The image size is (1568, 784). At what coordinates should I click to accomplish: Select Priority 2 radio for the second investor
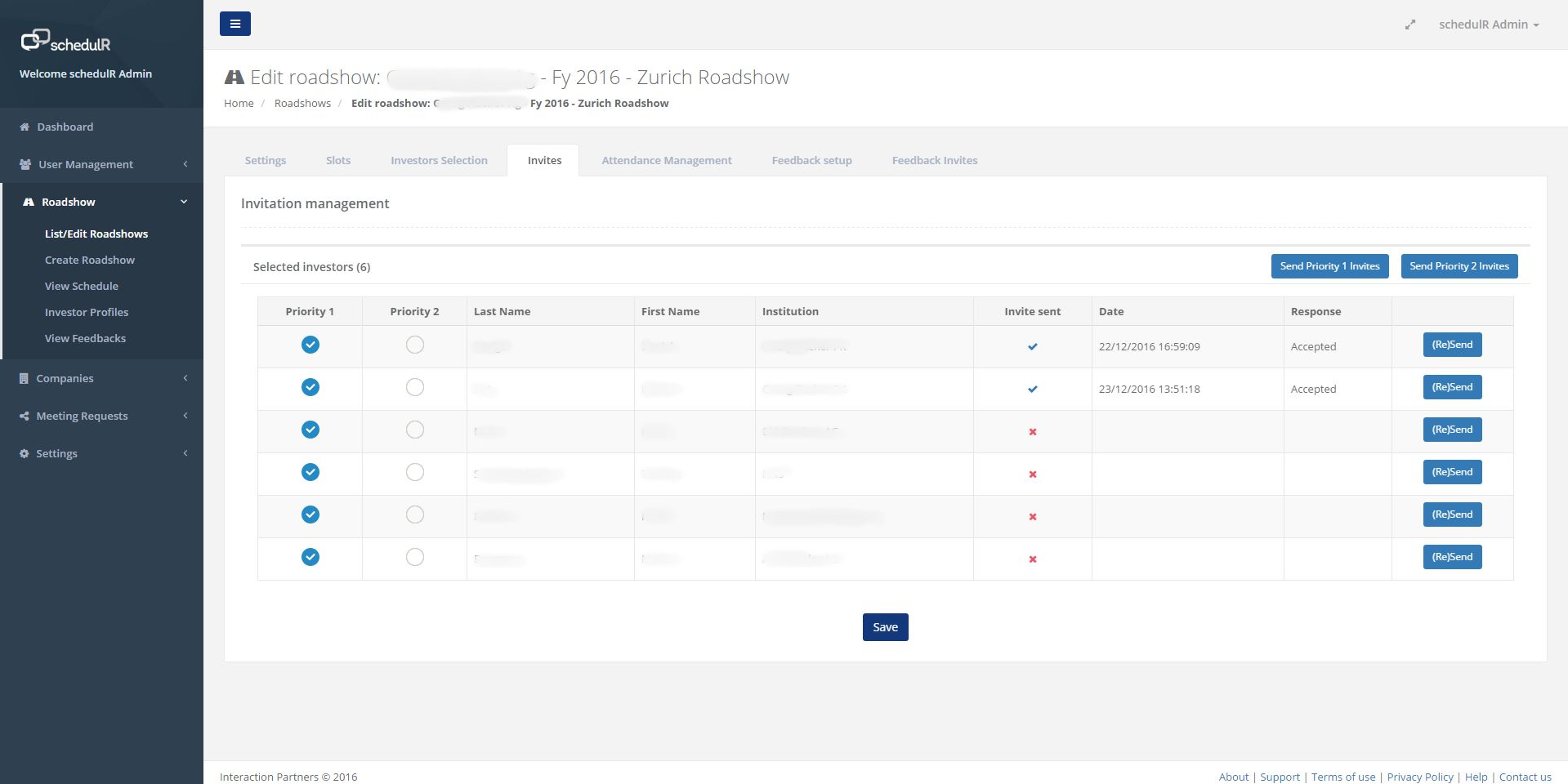point(414,387)
